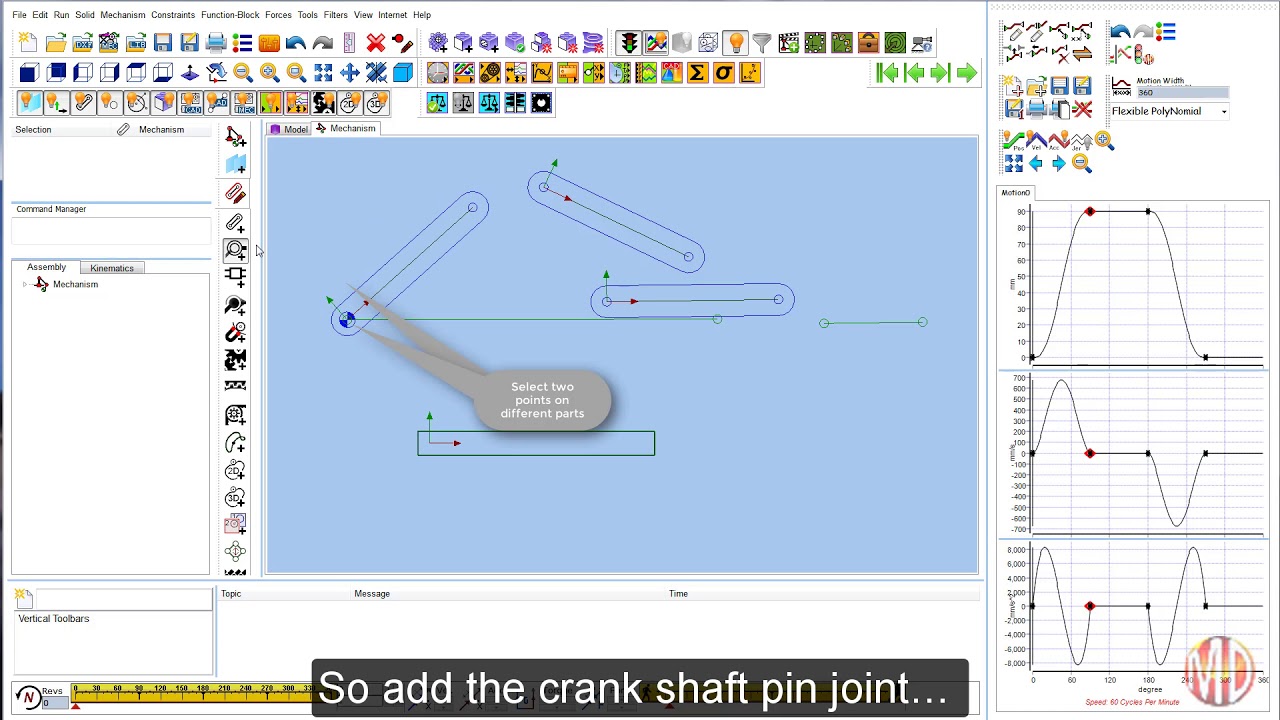
Task: Open the Flexible PolyNomial dropdown
Action: 1224,112
